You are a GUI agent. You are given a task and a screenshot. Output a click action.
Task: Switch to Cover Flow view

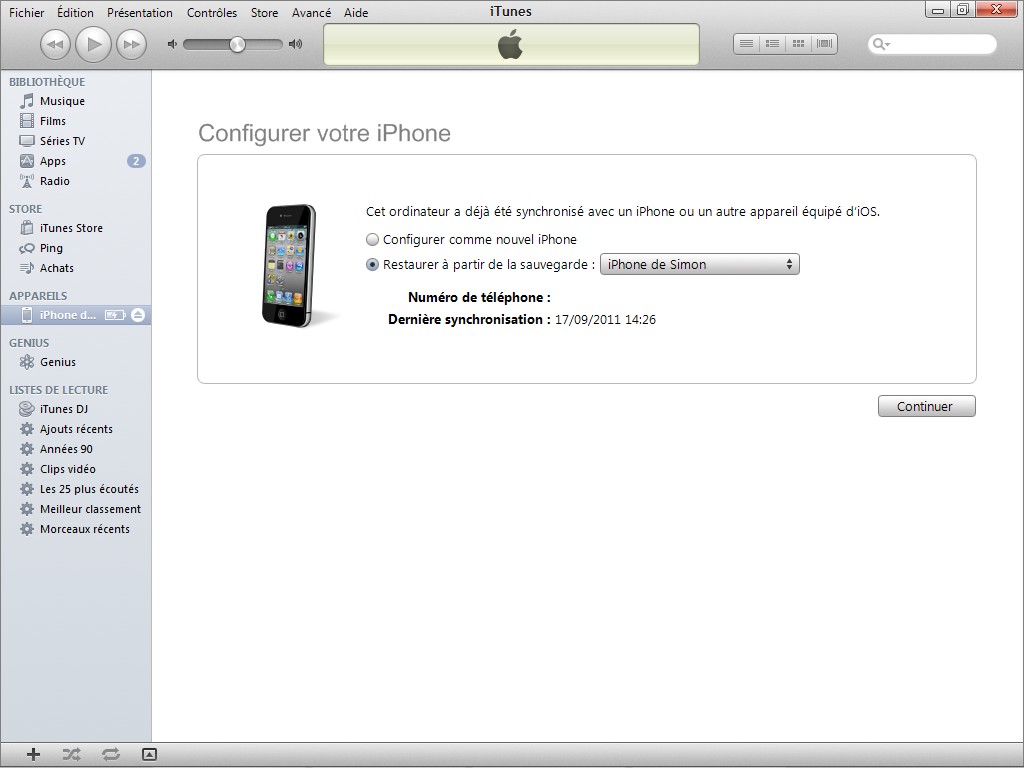[824, 44]
